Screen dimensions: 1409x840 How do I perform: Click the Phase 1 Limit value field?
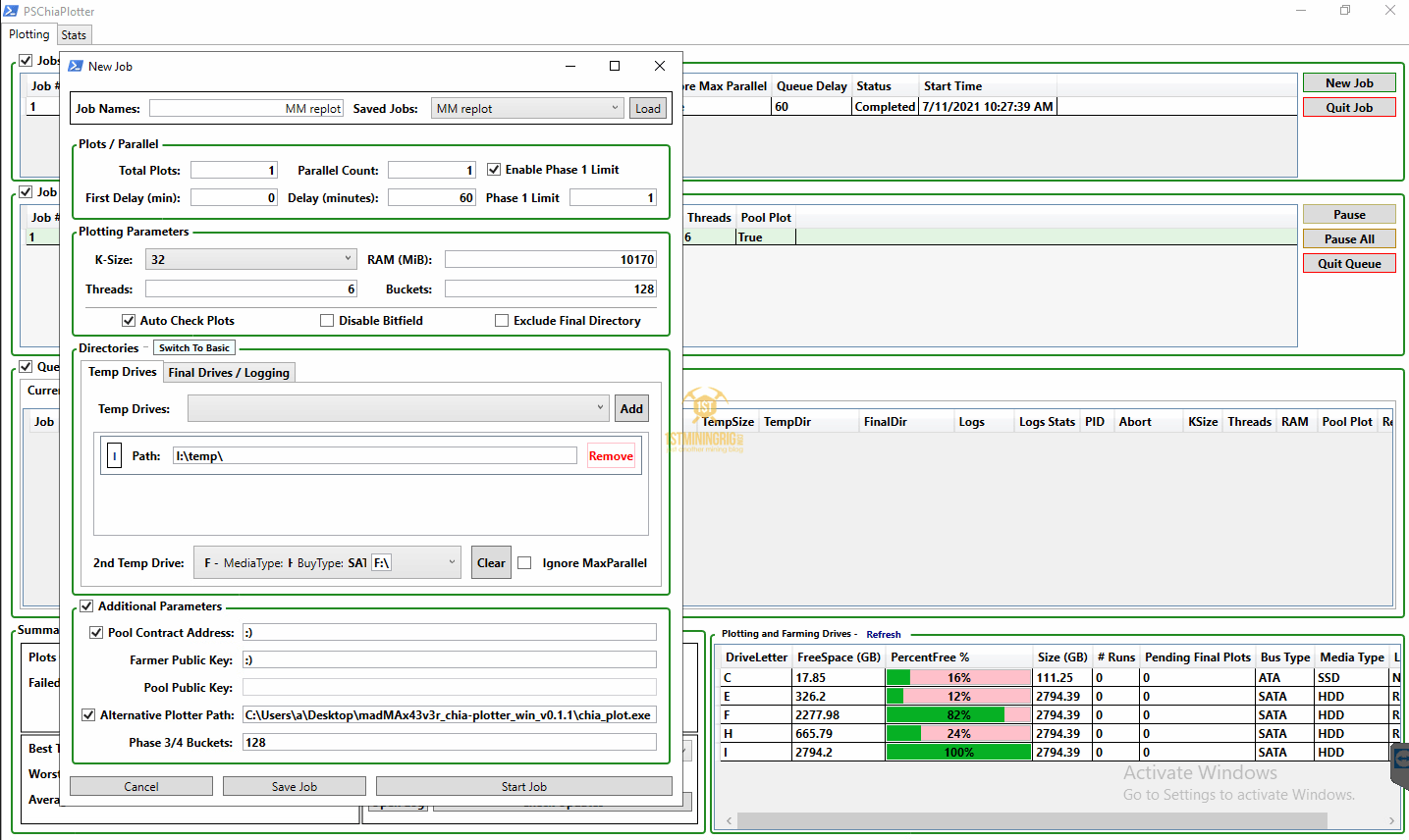coord(613,198)
